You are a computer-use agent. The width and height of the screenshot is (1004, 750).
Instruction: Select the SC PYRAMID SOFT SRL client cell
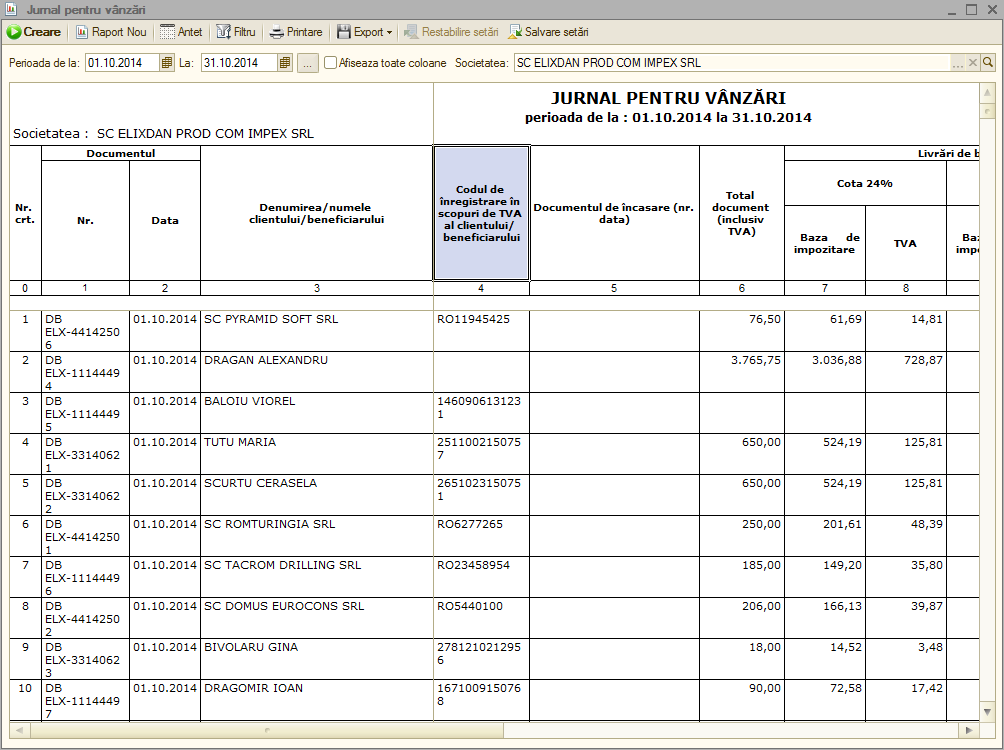(x=316, y=331)
